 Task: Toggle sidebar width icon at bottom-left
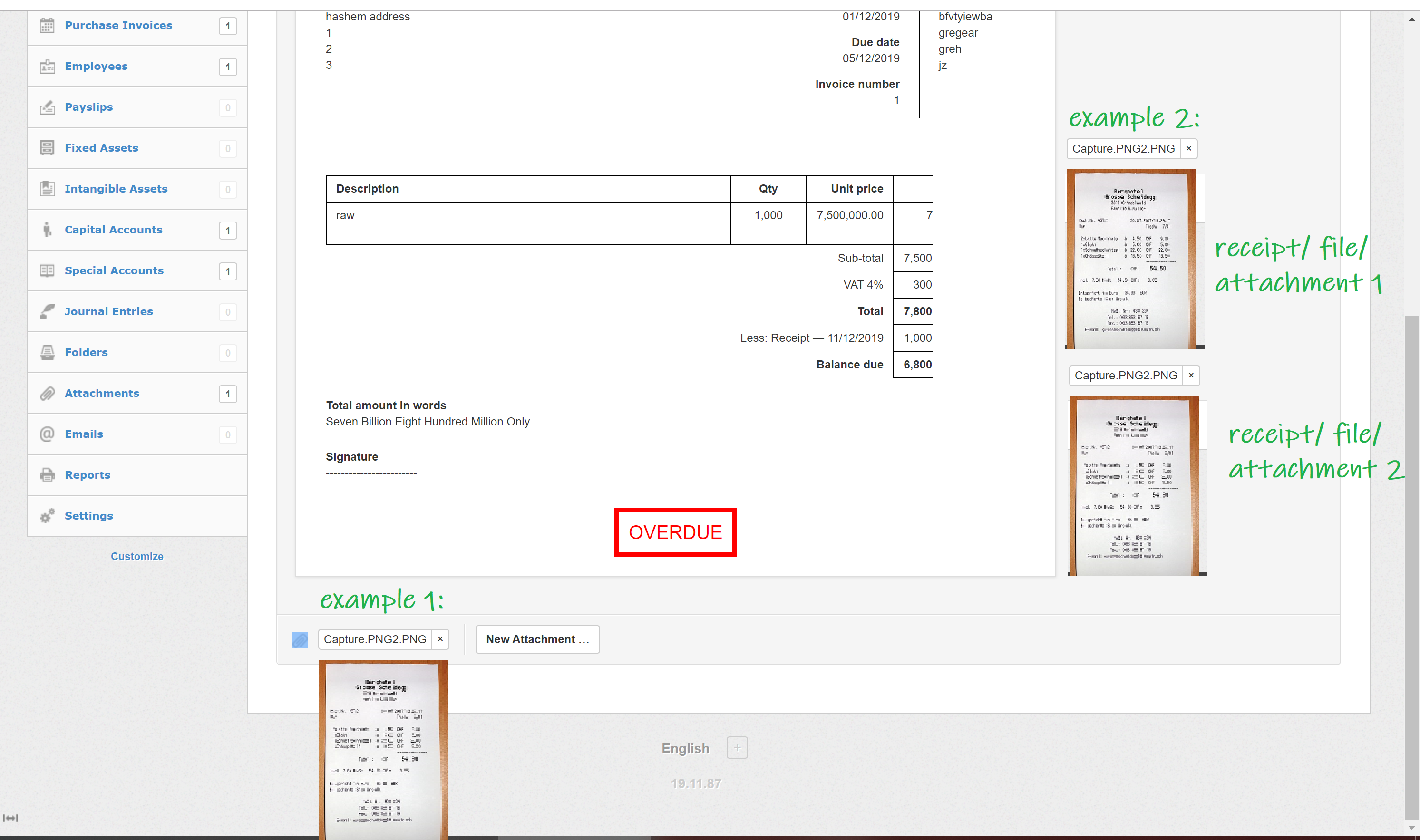coord(10,818)
